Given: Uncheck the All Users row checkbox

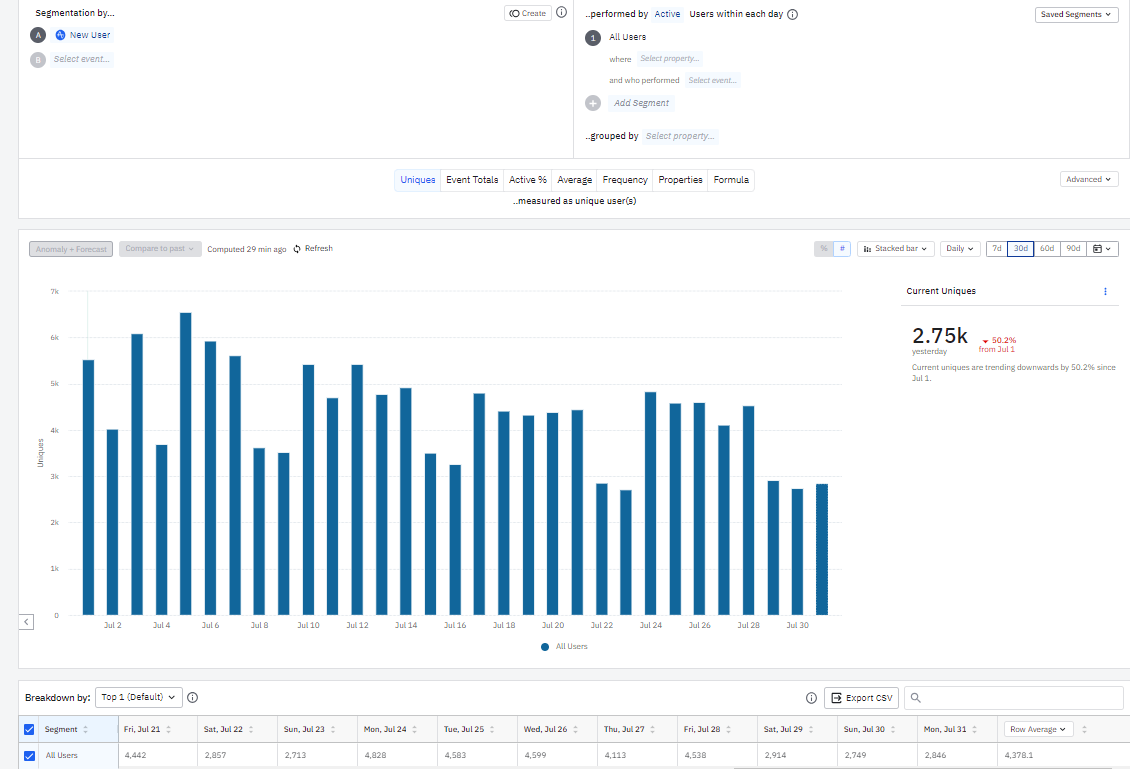Looking at the screenshot, I should tap(29, 756).
